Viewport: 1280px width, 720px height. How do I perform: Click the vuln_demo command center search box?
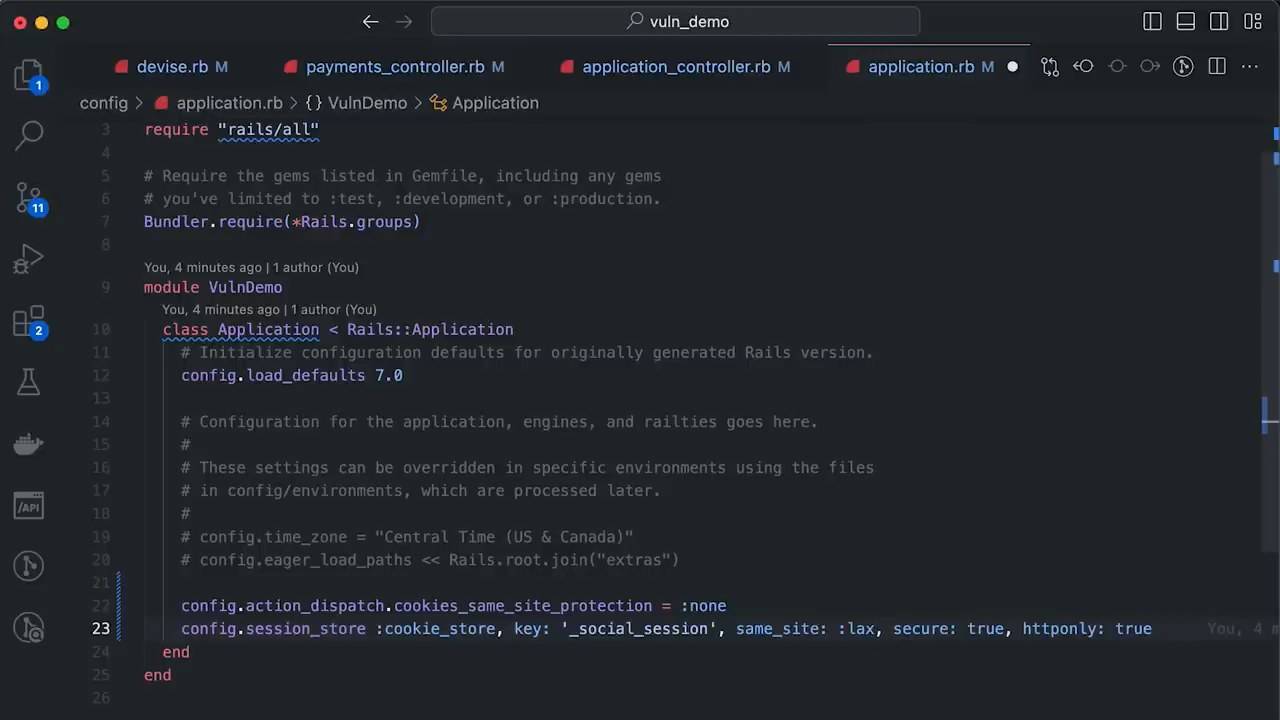pos(675,21)
